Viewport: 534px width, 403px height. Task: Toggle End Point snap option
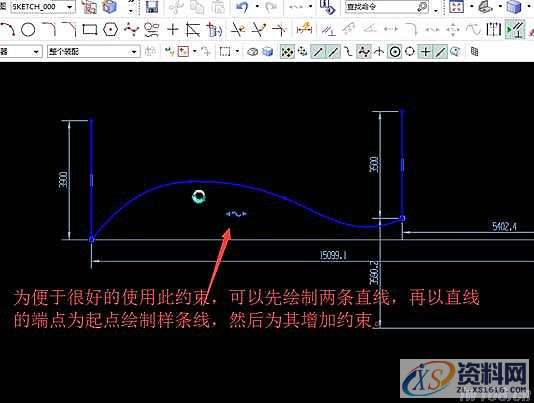(318, 52)
